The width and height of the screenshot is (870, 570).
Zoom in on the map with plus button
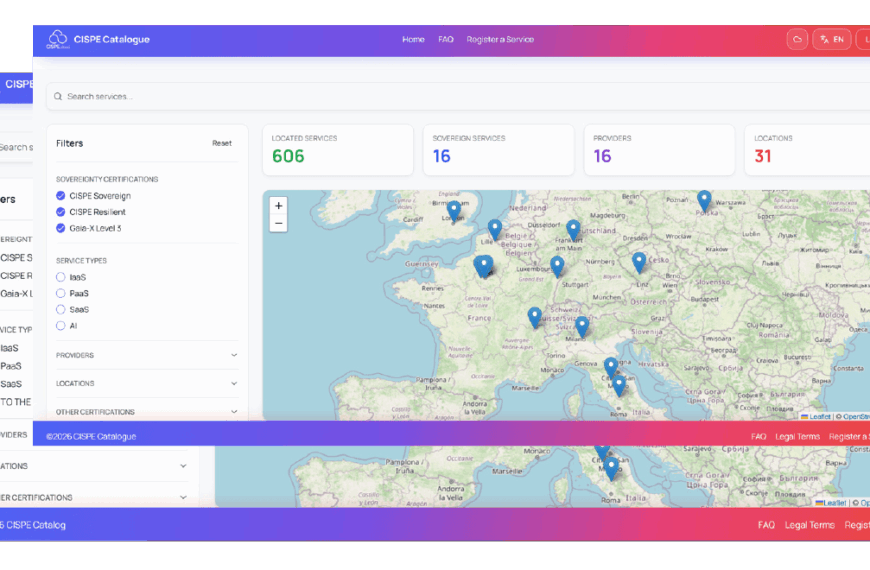pos(279,205)
